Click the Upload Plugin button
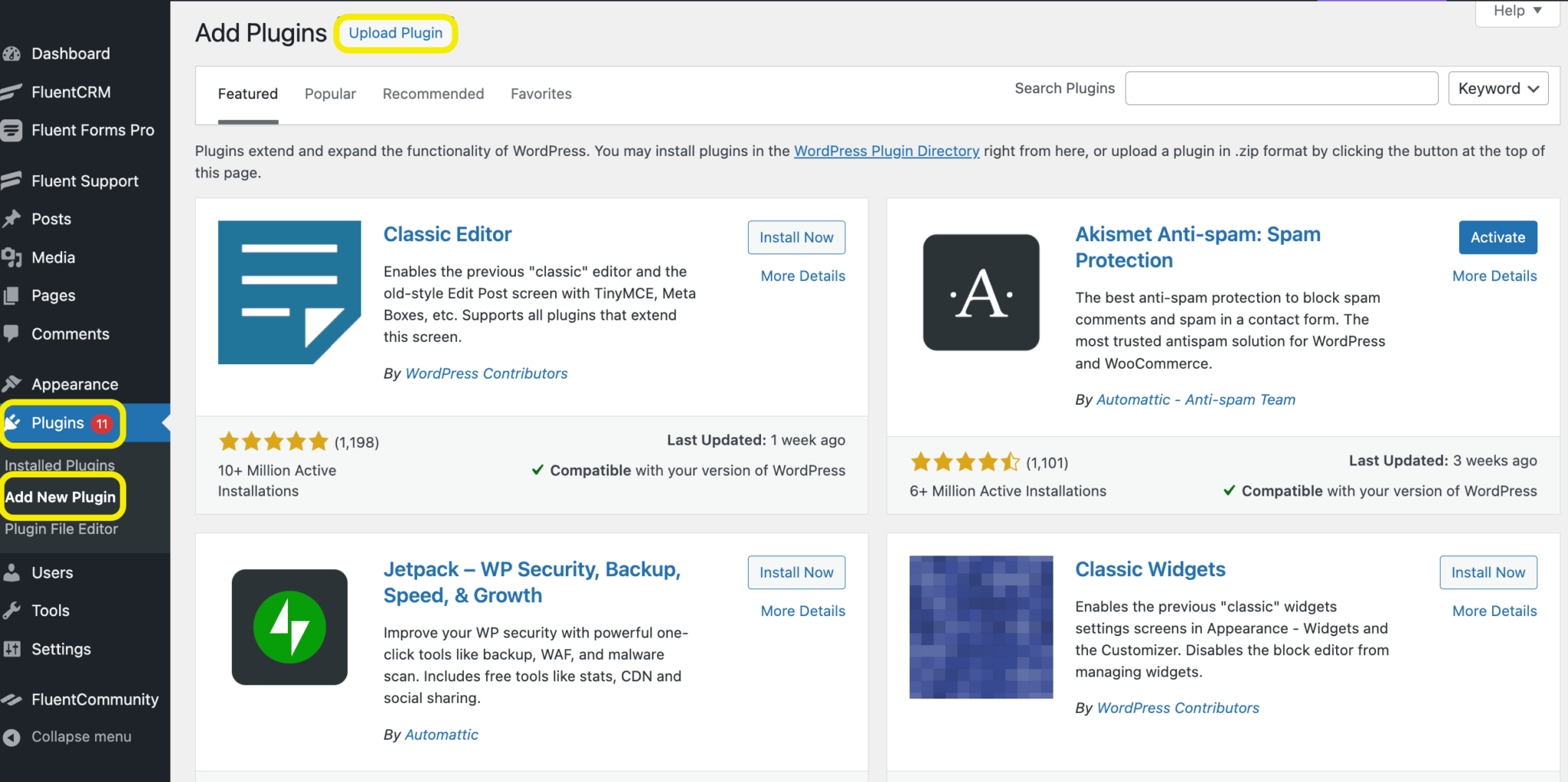1568x782 pixels. [x=396, y=33]
